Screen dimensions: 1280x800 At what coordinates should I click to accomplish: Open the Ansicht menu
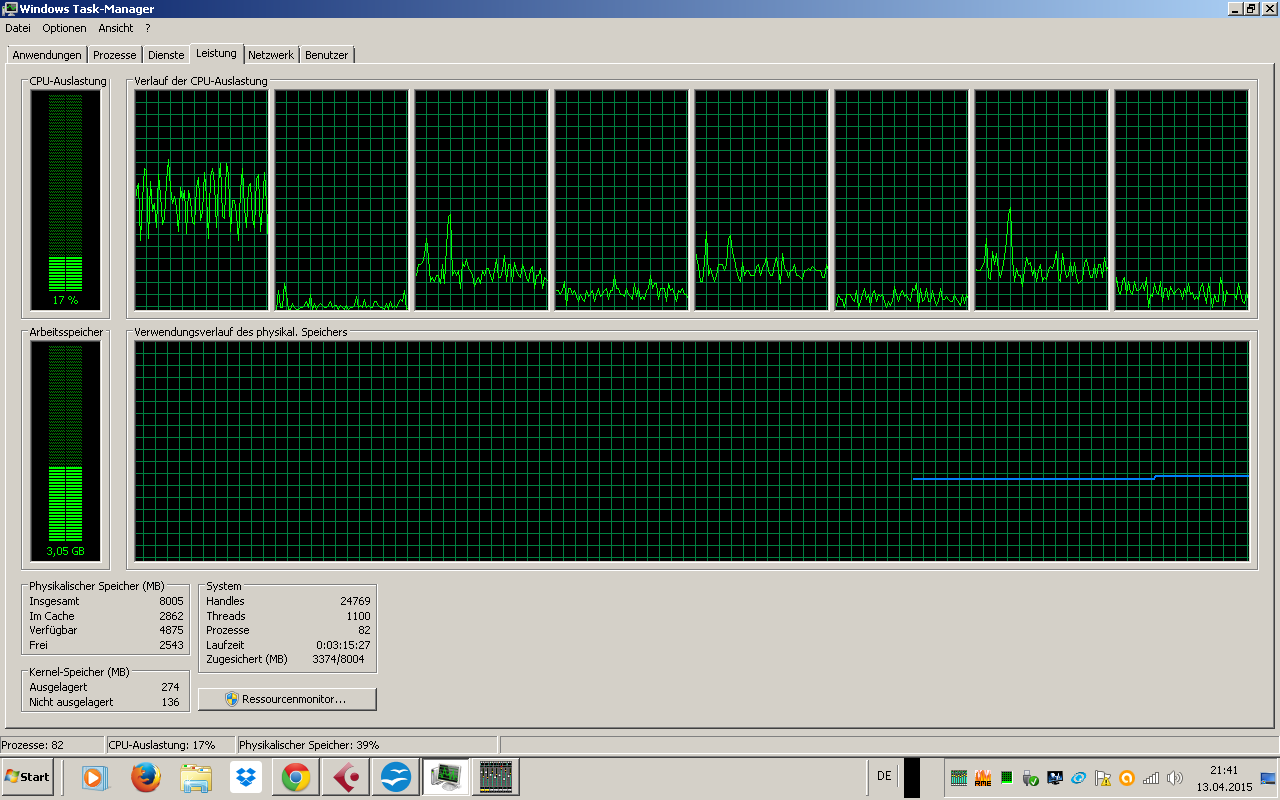coord(116,28)
